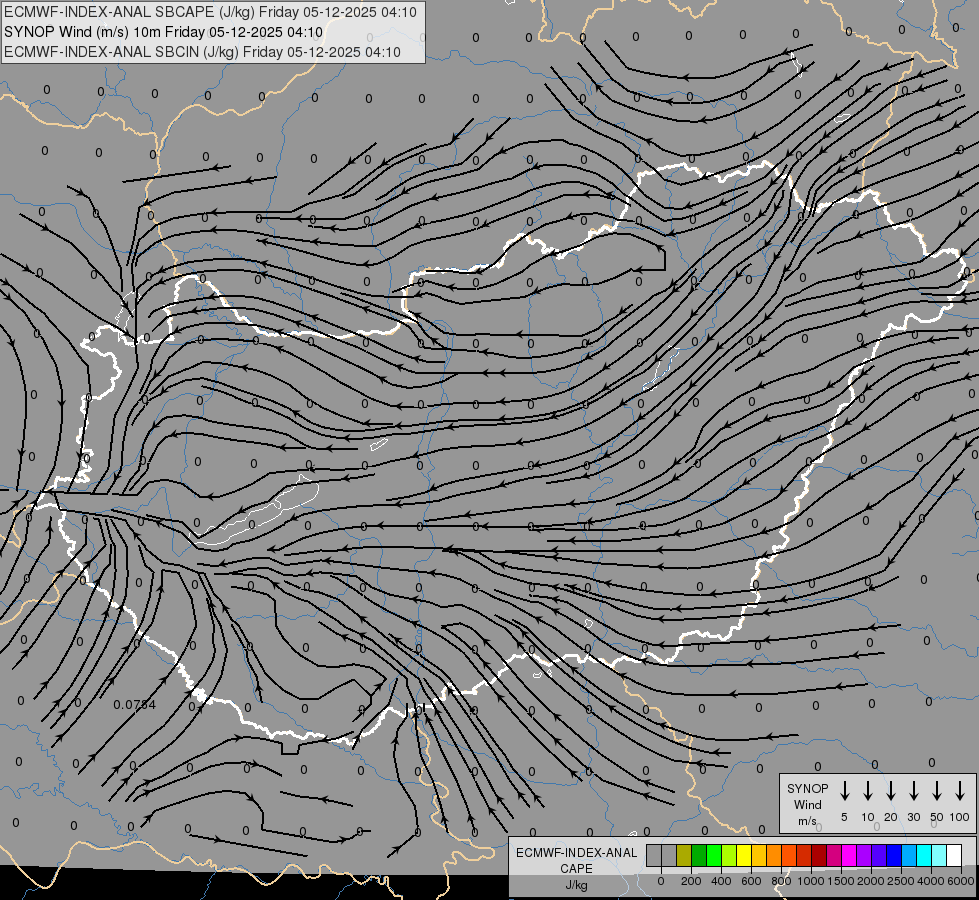Click the 2000 tick label on the CAPE scale
979x900 pixels.
pos(871,881)
